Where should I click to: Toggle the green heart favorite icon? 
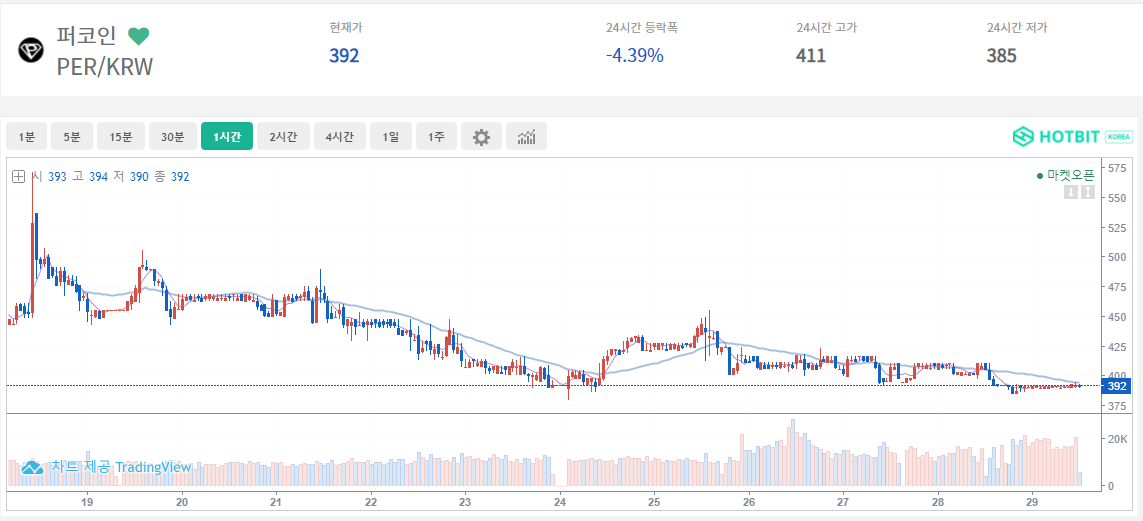[x=139, y=35]
